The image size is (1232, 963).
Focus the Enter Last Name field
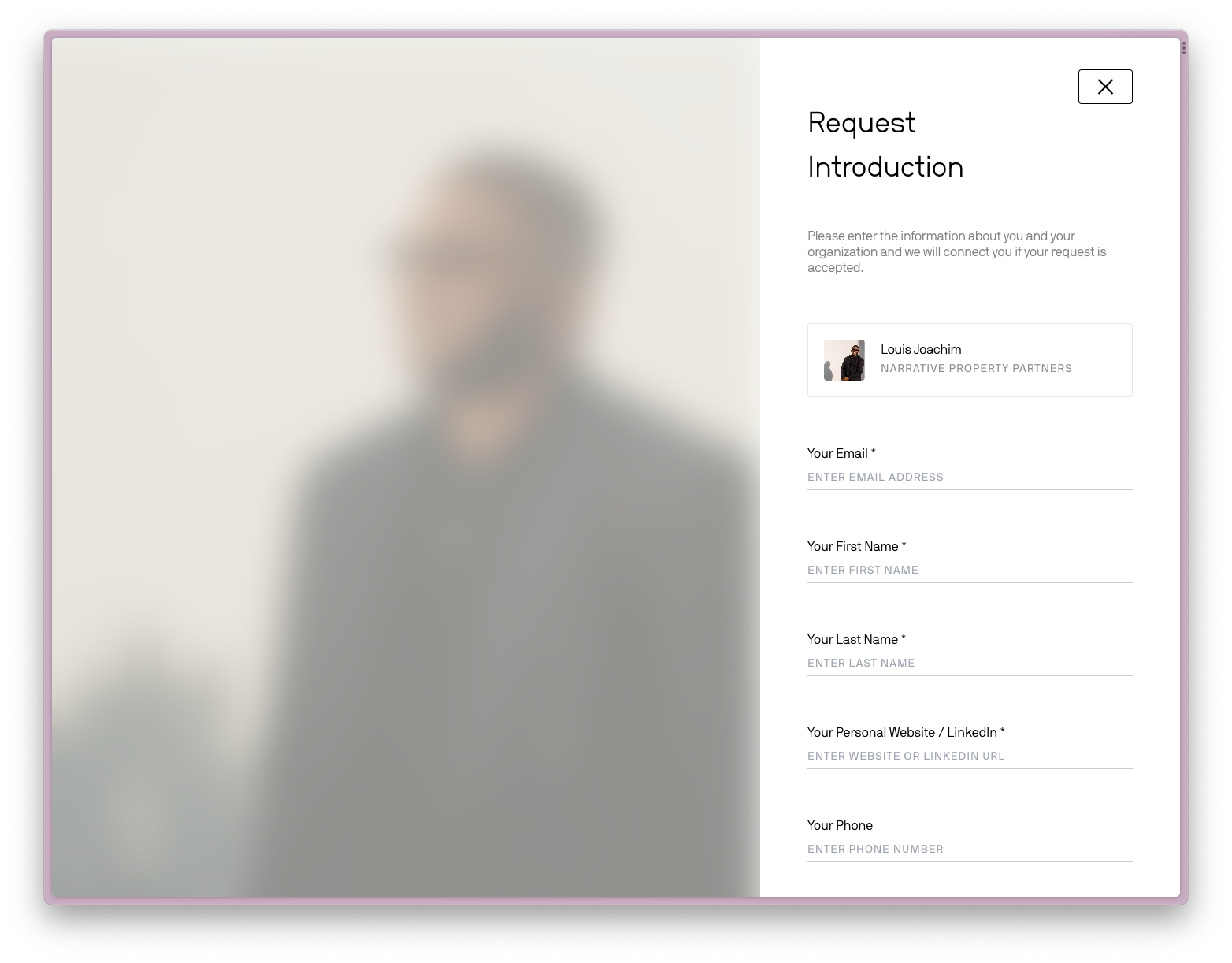970,664
